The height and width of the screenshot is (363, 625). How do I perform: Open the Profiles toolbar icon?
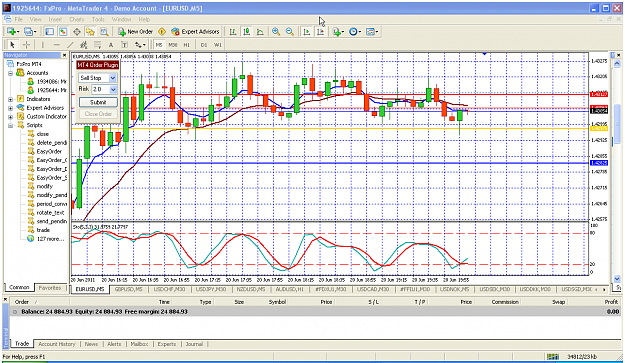pyautogui.click(x=30, y=31)
